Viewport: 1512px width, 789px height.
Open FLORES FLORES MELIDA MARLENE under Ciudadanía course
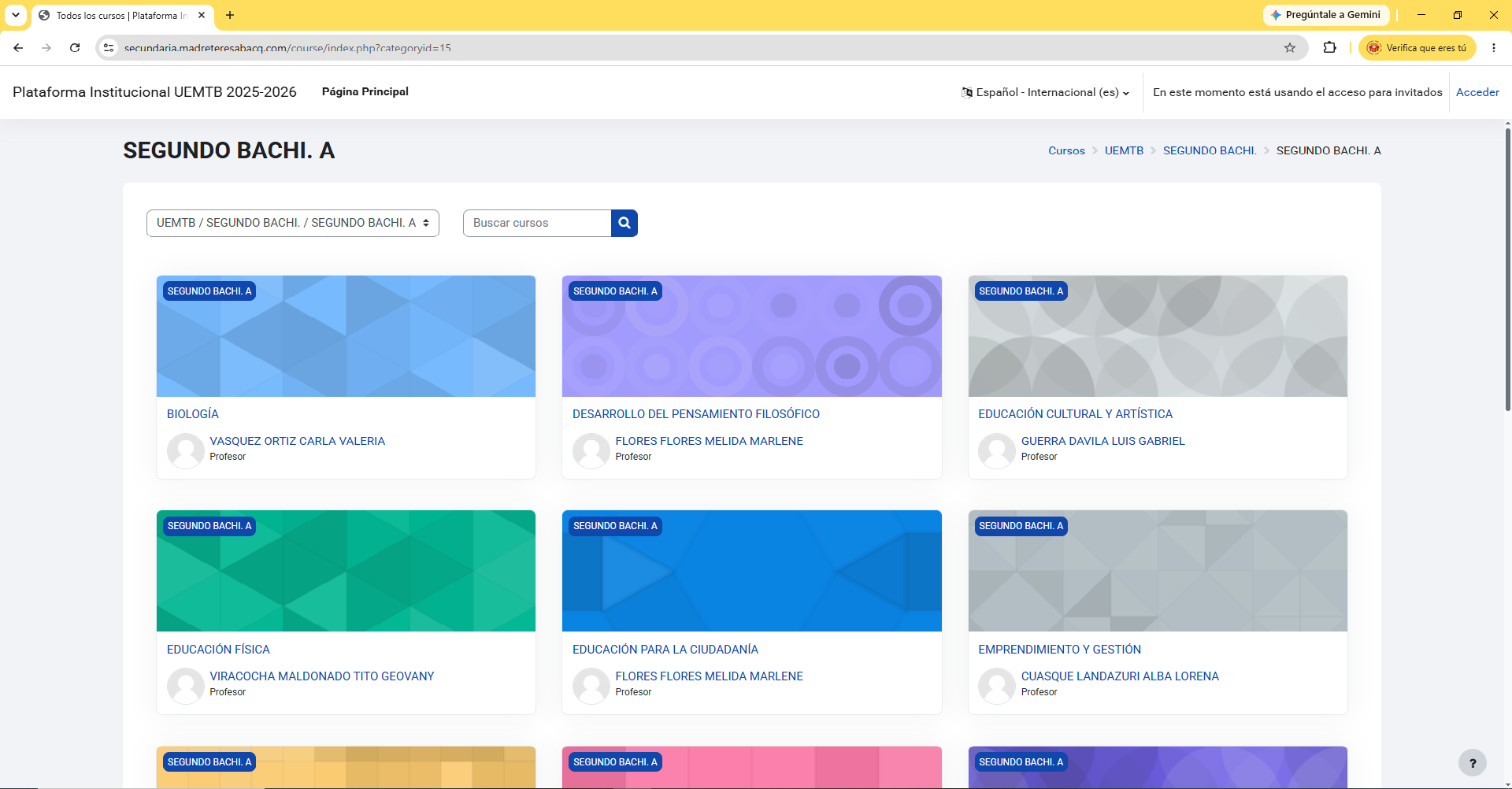click(710, 676)
